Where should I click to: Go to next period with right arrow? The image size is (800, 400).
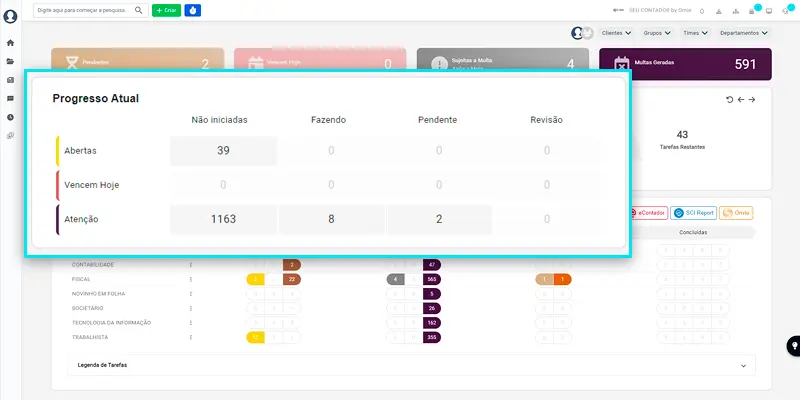tap(752, 99)
